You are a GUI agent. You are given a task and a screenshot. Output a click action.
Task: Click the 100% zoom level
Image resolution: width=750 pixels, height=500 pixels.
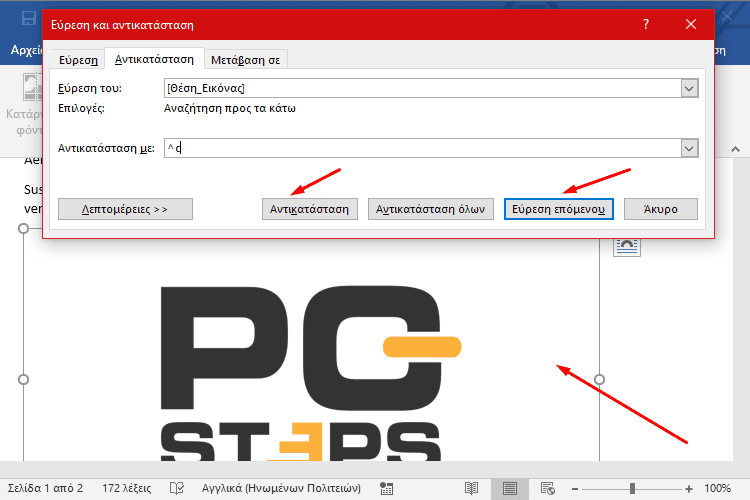click(717, 489)
